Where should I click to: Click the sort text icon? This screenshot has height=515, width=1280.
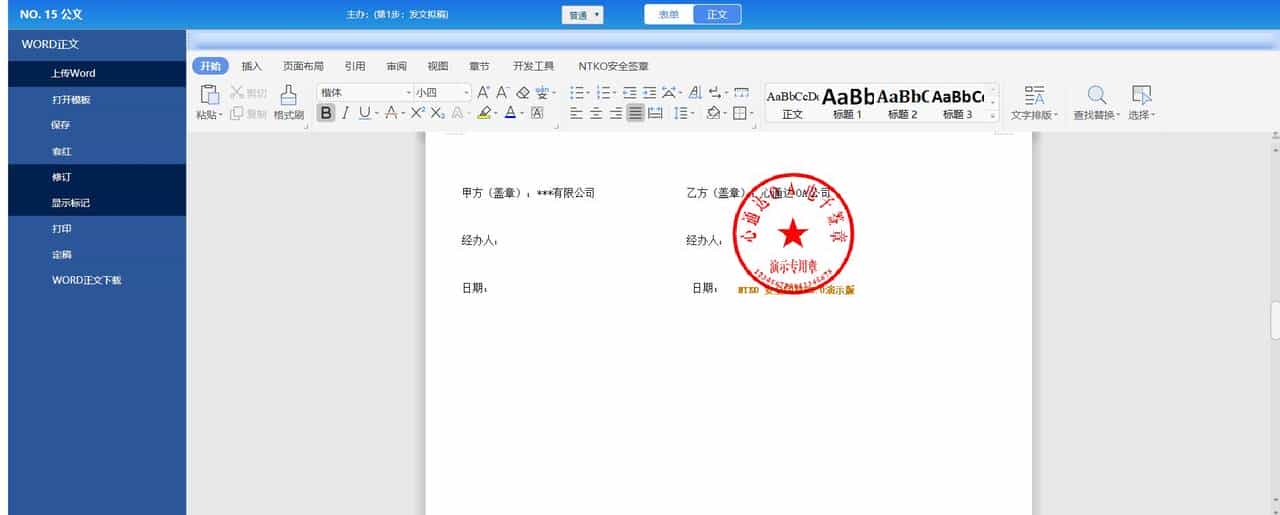click(695, 93)
